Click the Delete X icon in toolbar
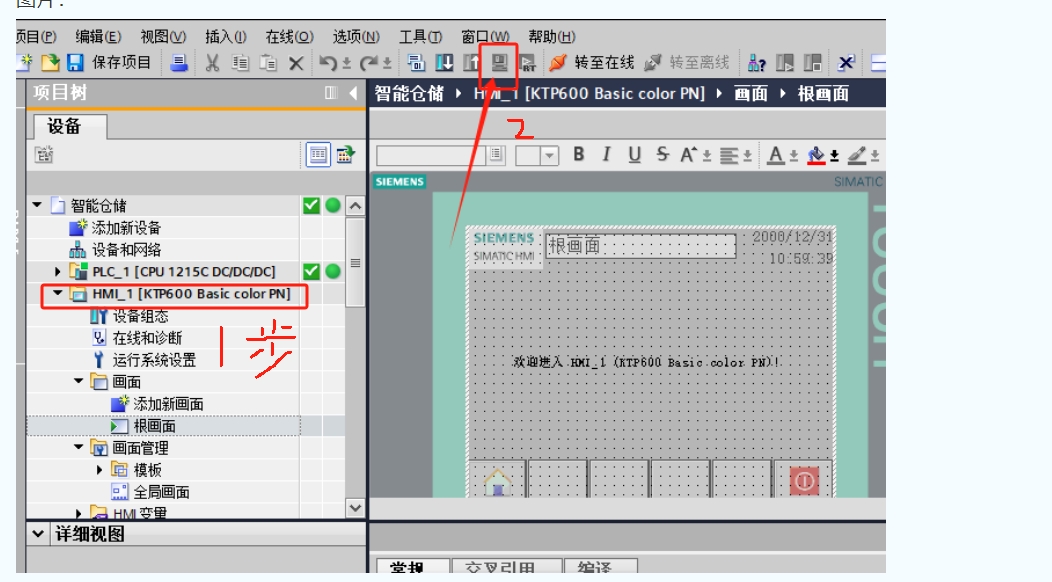The image size is (1052, 582). [296, 63]
